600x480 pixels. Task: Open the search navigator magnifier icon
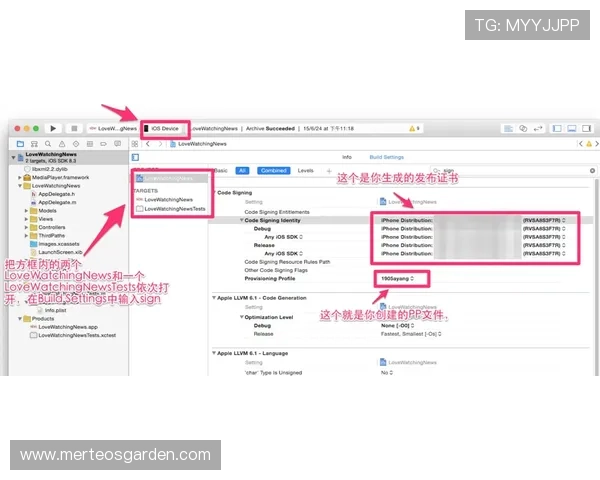(x=48, y=144)
